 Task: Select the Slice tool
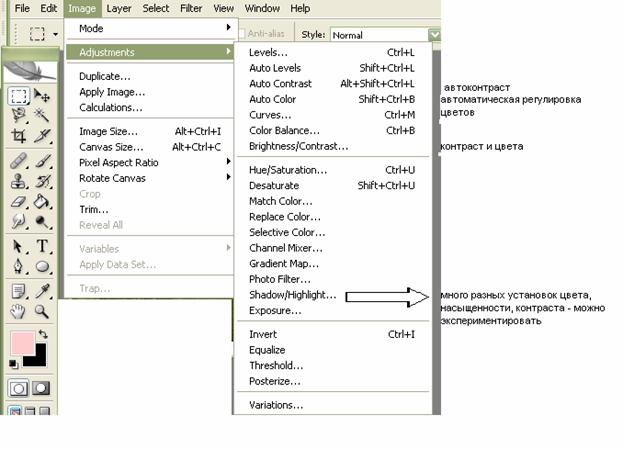(42, 136)
